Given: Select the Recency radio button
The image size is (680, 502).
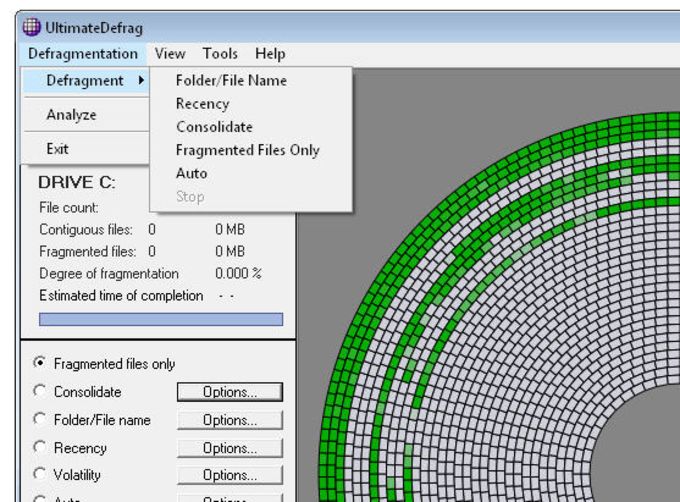Looking at the screenshot, I should [x=39, y=447].
